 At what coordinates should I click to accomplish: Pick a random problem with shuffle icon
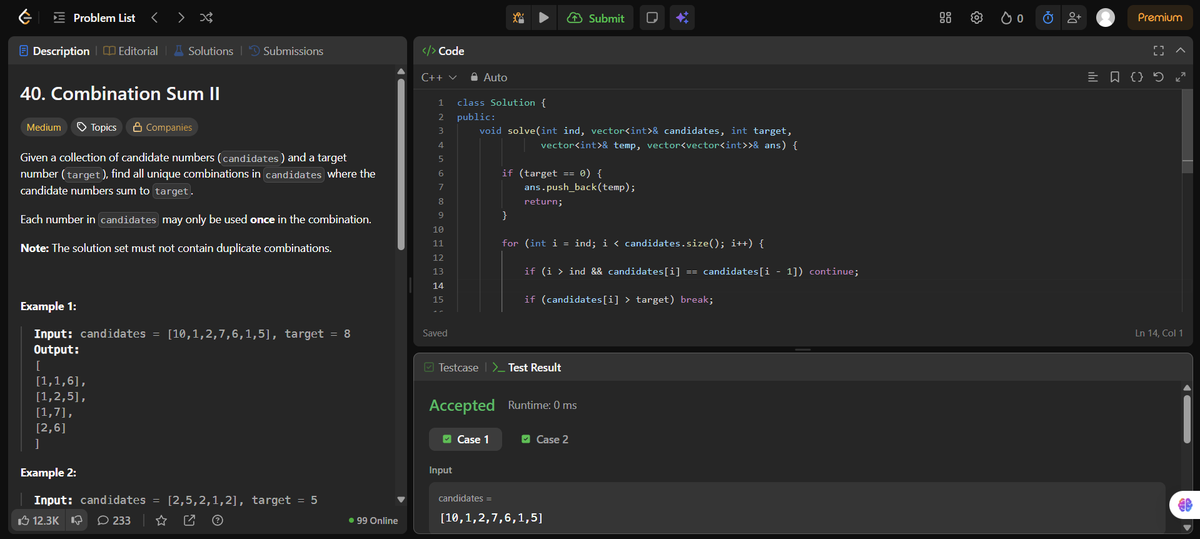point(206,18)
